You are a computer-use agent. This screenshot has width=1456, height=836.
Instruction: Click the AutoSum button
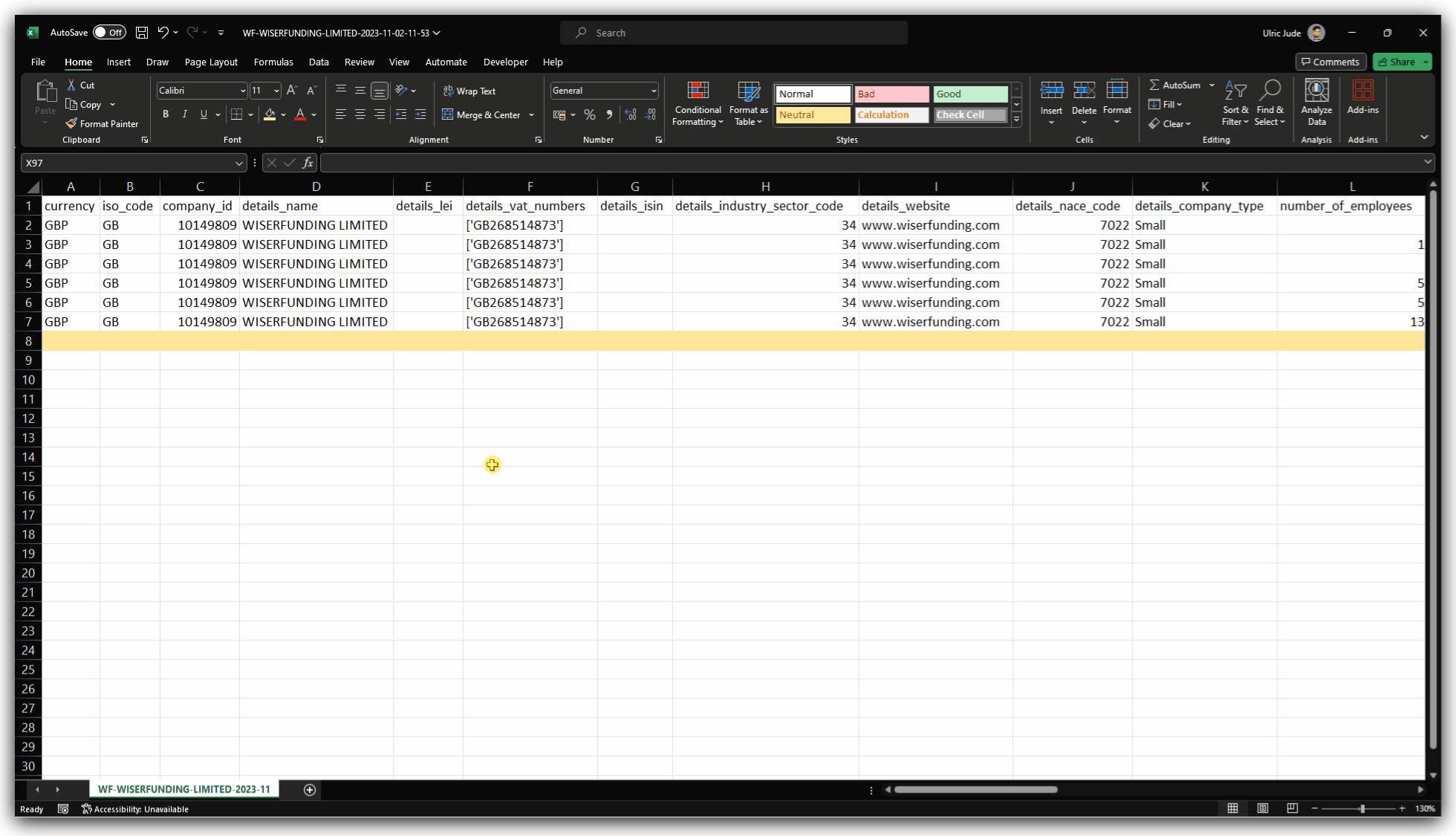1175,85
